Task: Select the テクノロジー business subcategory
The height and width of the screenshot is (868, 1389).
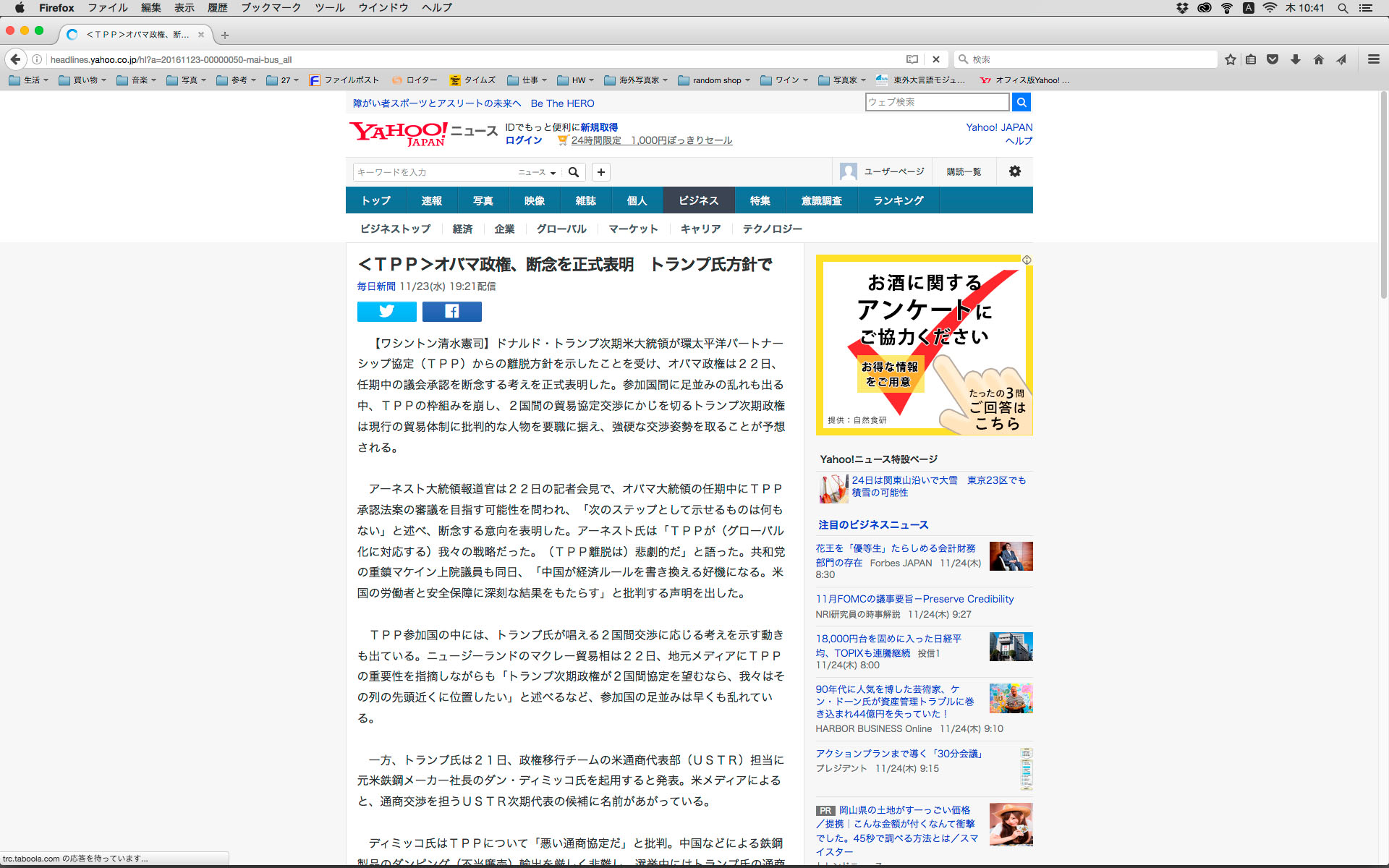Action: coord(772,229)
